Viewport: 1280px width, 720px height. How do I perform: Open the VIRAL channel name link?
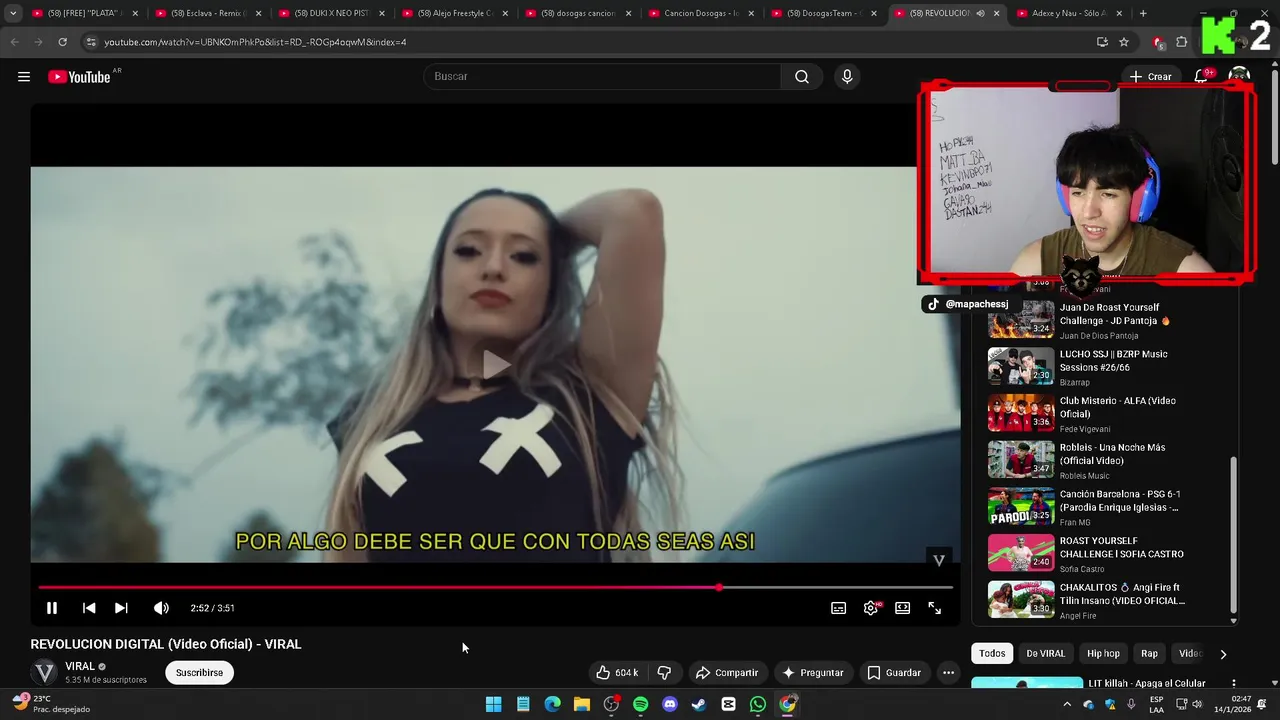[80, 666]
